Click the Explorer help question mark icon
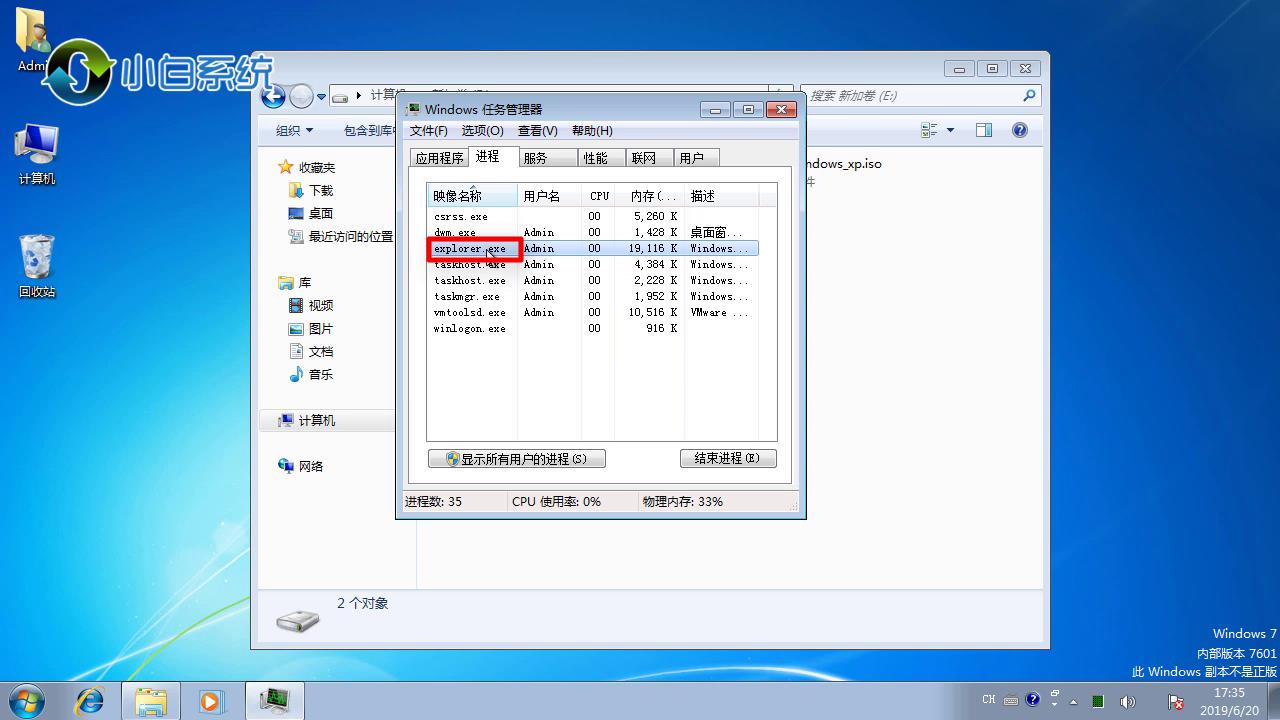This screenshot has height=720, width=1280. coord(1020,131)
